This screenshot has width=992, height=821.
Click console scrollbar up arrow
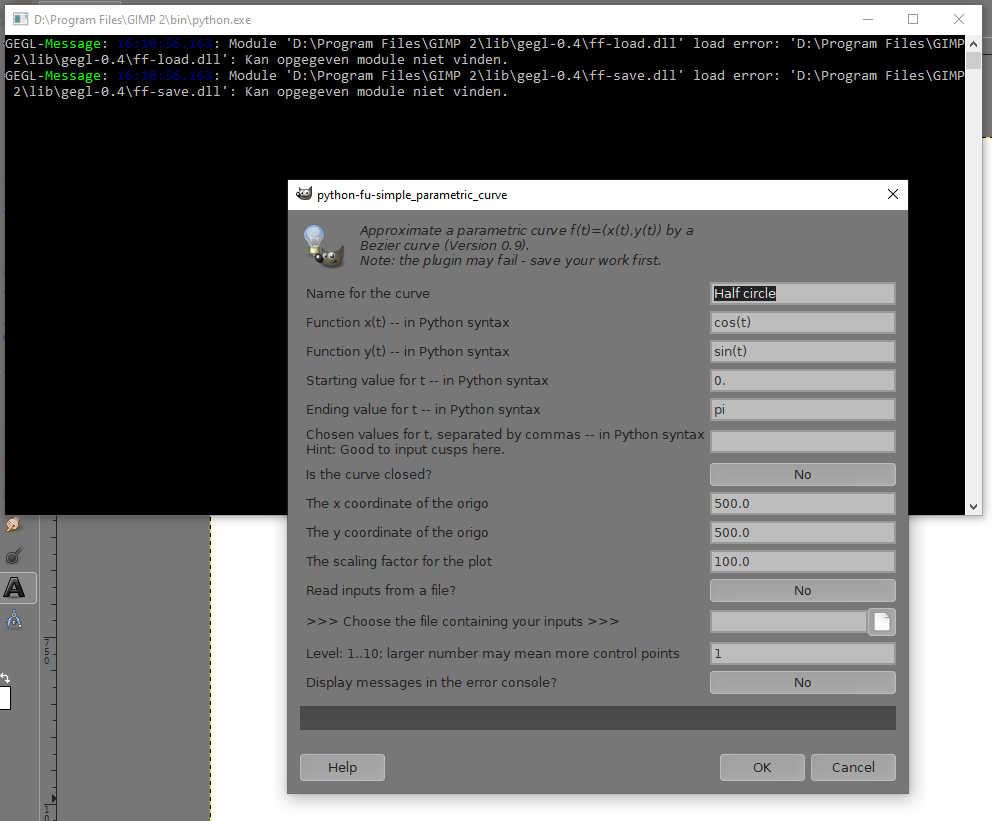[973, 44]
